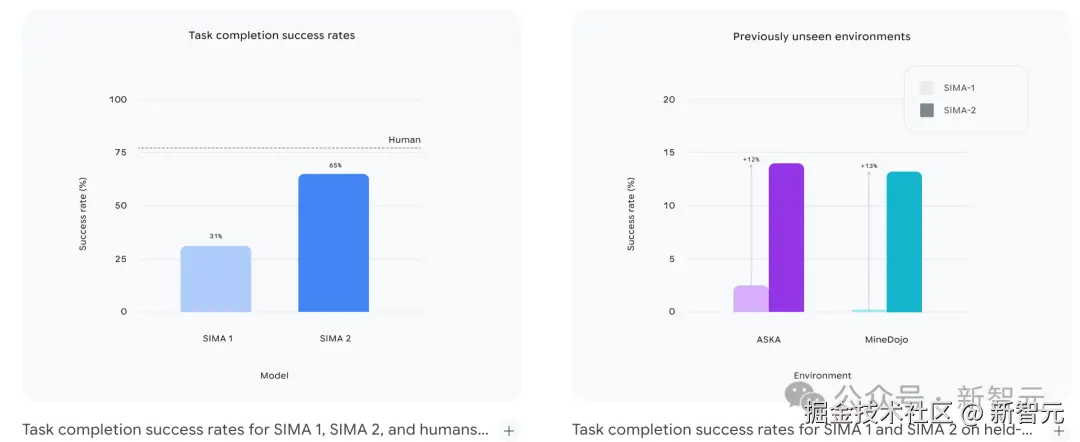Expand the left chart caption plus icon
1080x442 pixels.
[509, 431]
